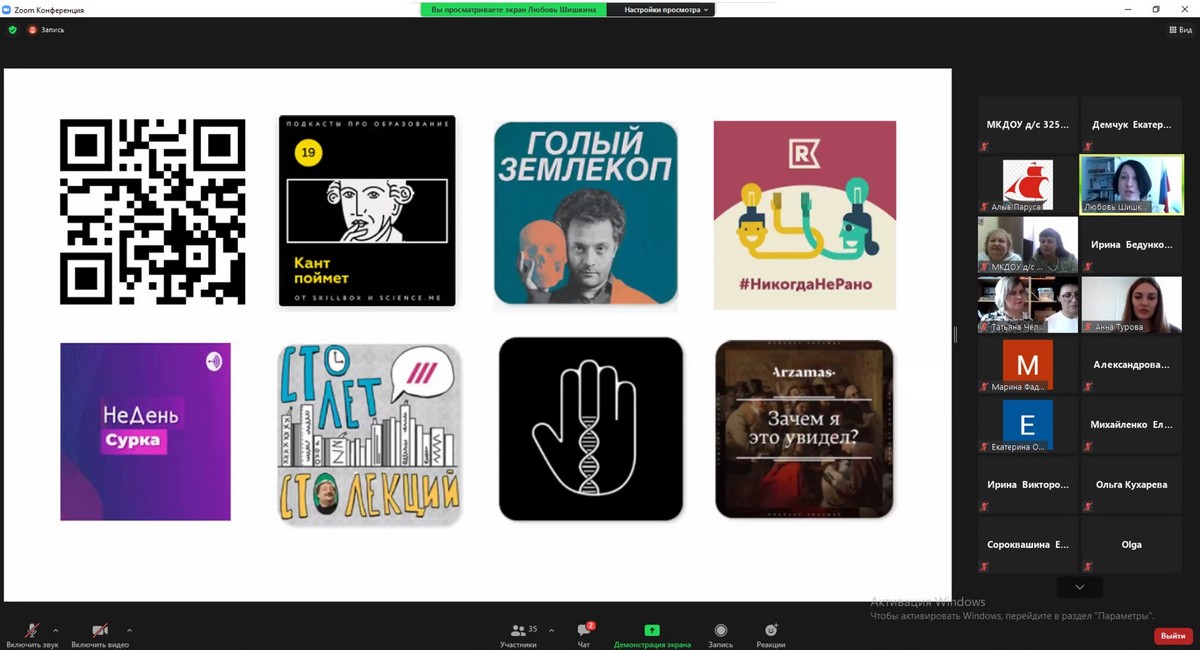Screen dimensions: 1200x650
Task: Click the Zoom logo in title bar
Action: pyautogui.click(x=7, y=9)
